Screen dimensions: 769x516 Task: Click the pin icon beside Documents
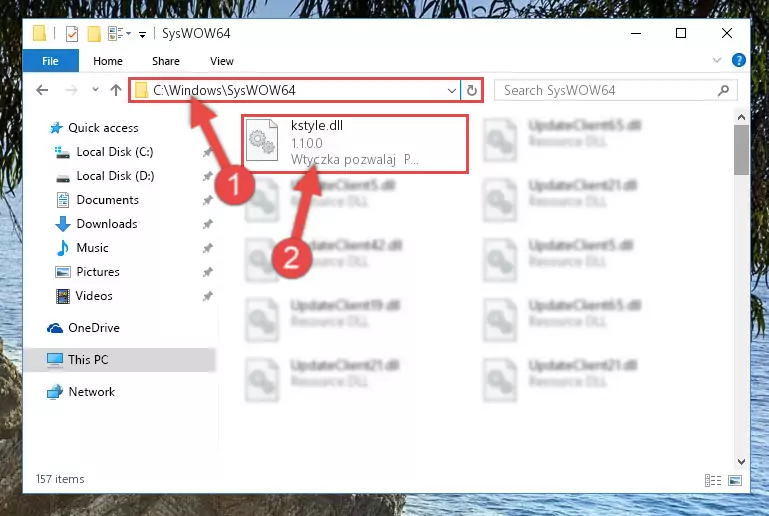pos(207,200)
